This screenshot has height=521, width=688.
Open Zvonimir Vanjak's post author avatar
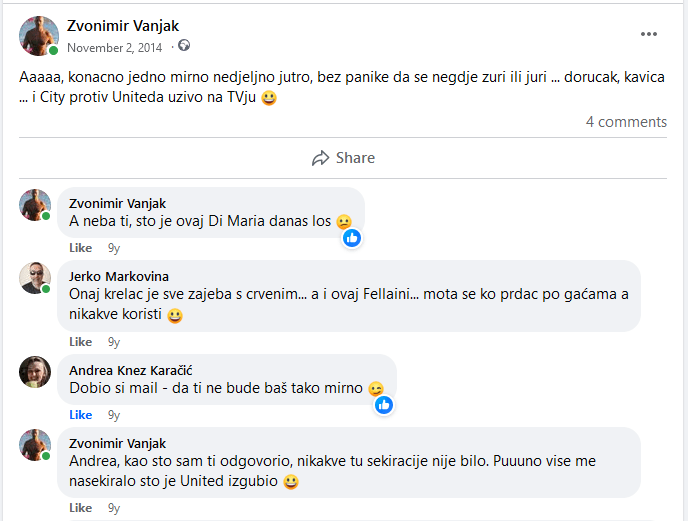(38, 35)
